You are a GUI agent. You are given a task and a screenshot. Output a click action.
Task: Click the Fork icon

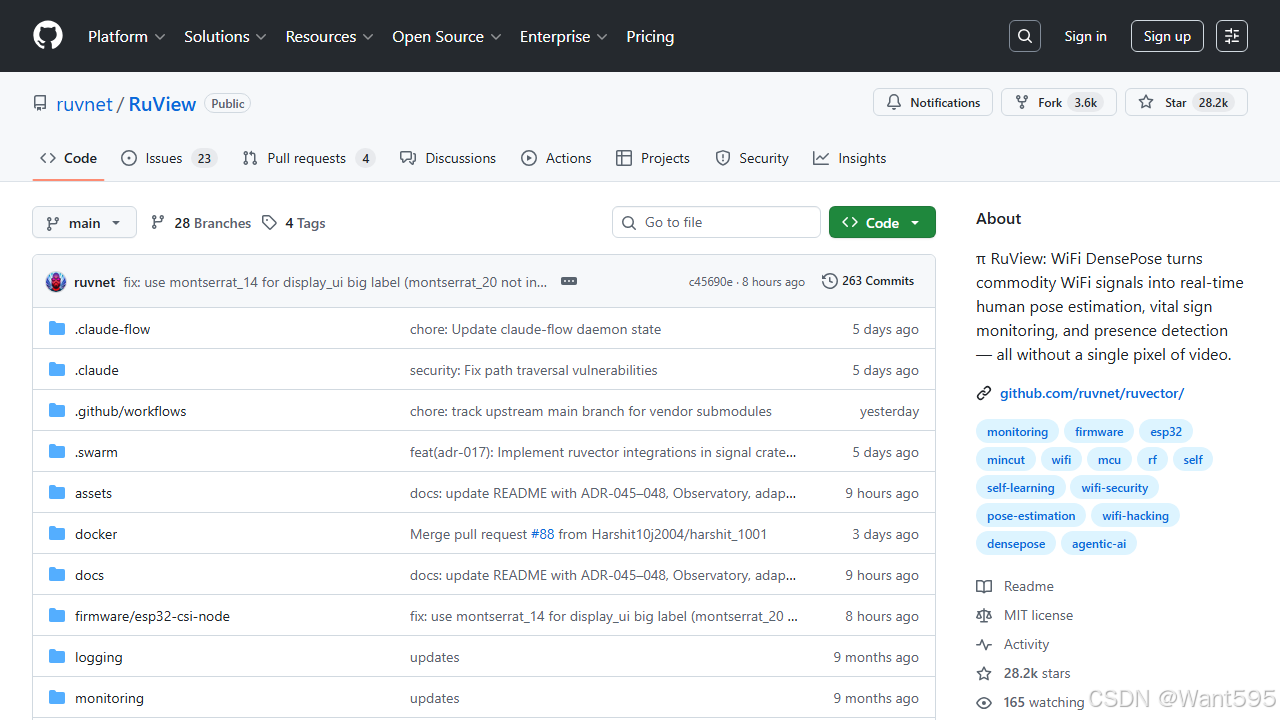click(x=1022, y=102)
